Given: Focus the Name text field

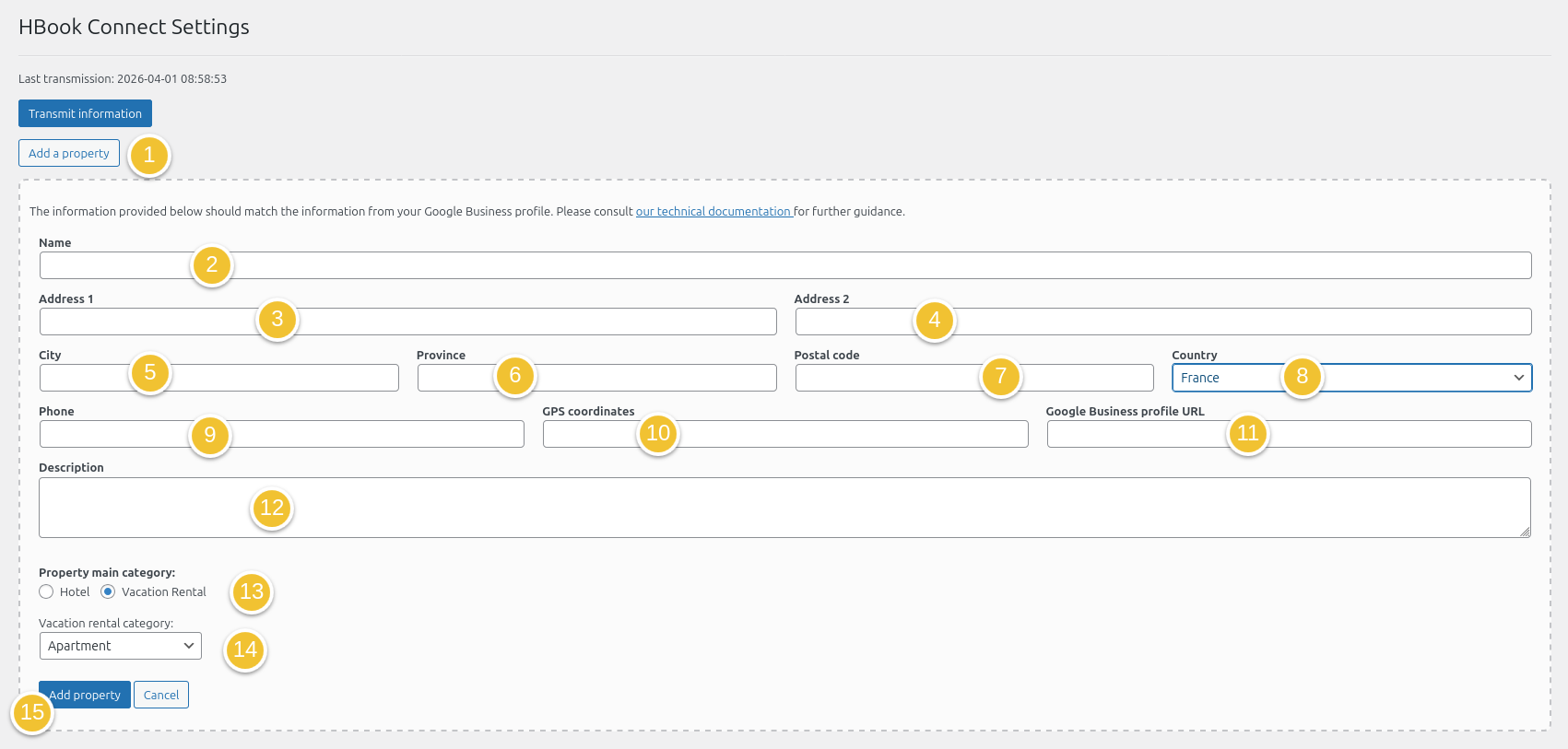Looking at the screenshot, I should (784, 265).
